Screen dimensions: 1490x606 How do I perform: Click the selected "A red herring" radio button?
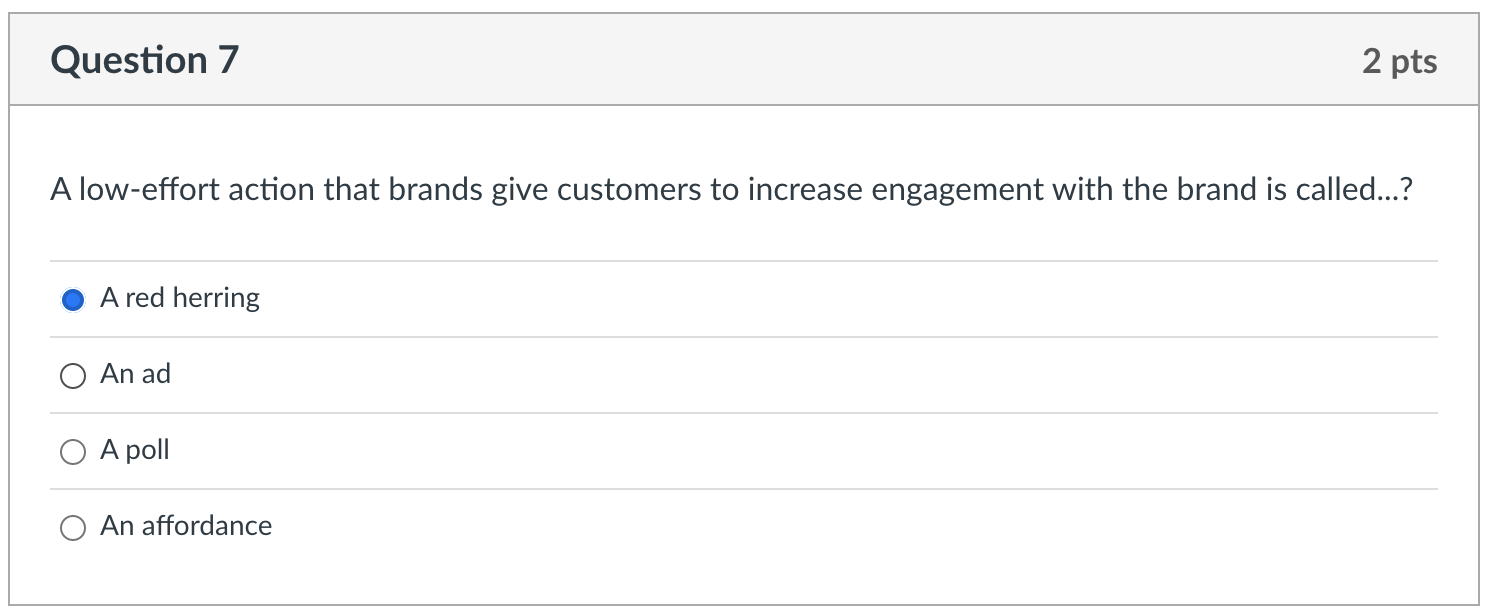(73, 298)
